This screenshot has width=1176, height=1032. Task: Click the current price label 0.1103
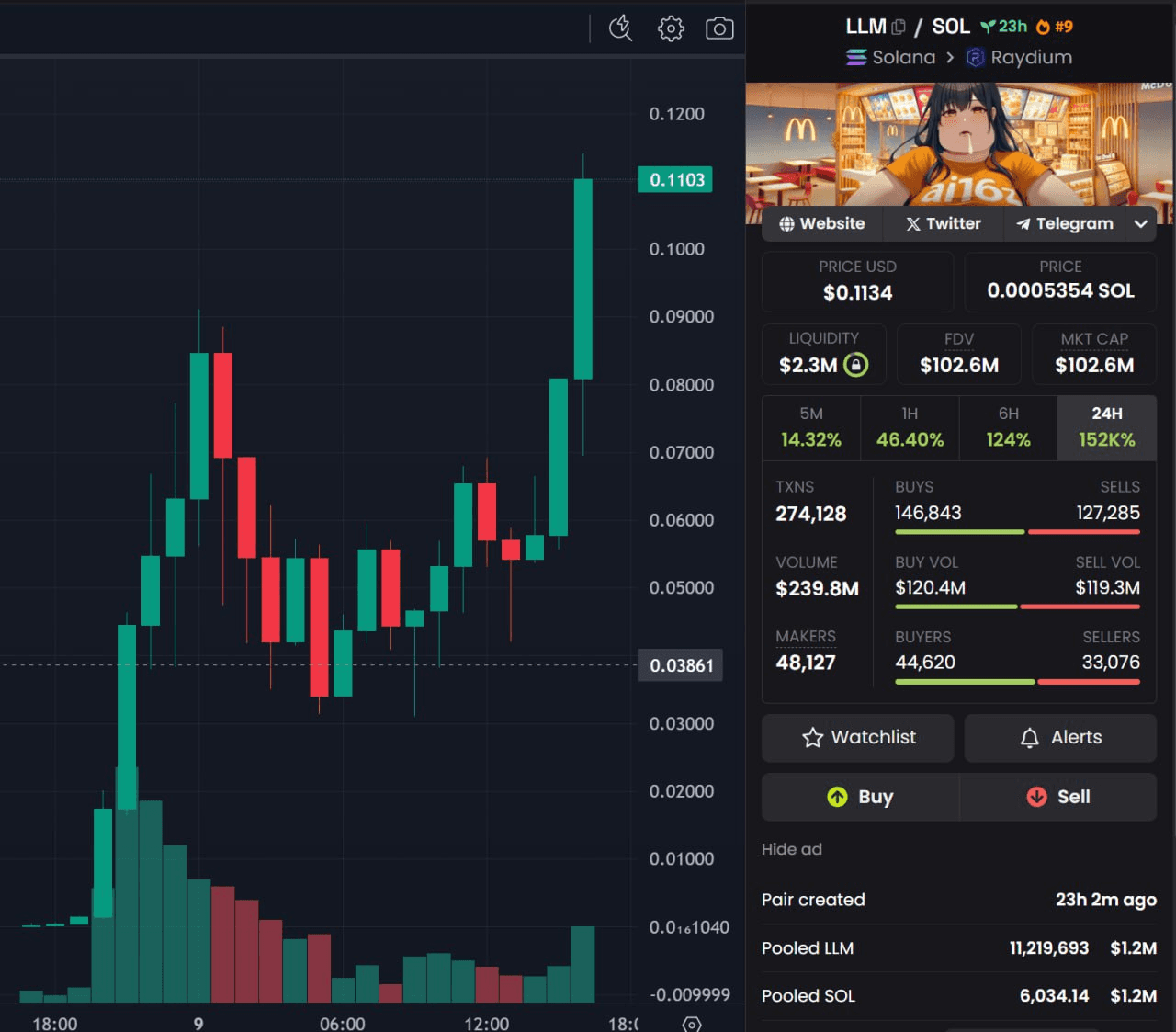(676, 180)
